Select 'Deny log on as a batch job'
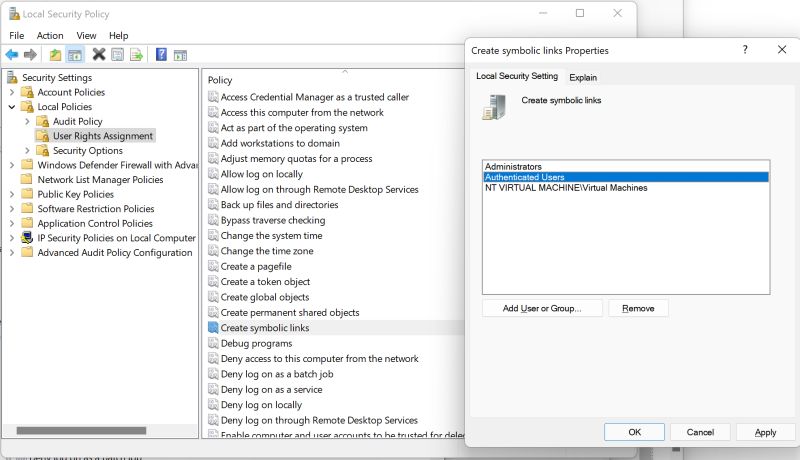800x460 pixels. click(277, 374)
